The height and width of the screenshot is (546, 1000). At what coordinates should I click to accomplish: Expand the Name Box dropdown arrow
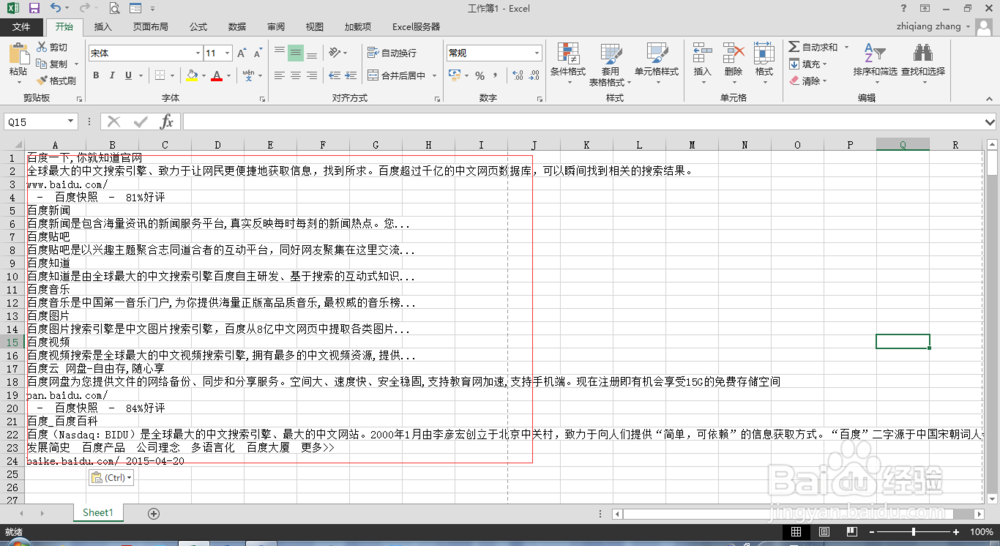point(70,121)
